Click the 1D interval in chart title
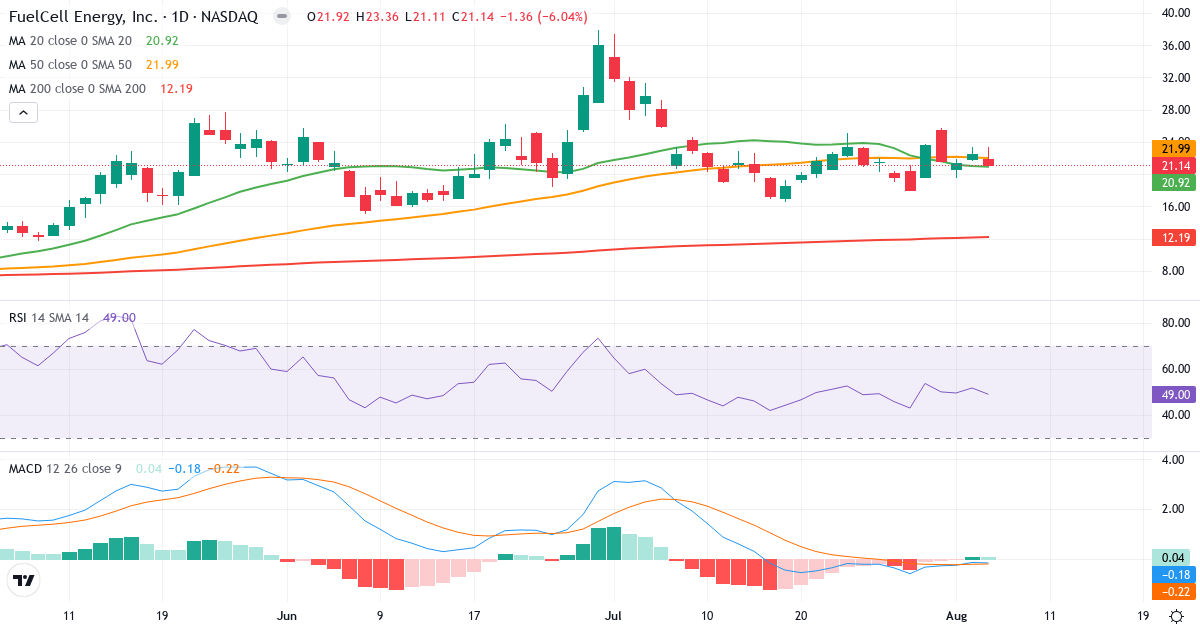The width and height of the screenshot is (1200, 630). (x=179, y=17)
